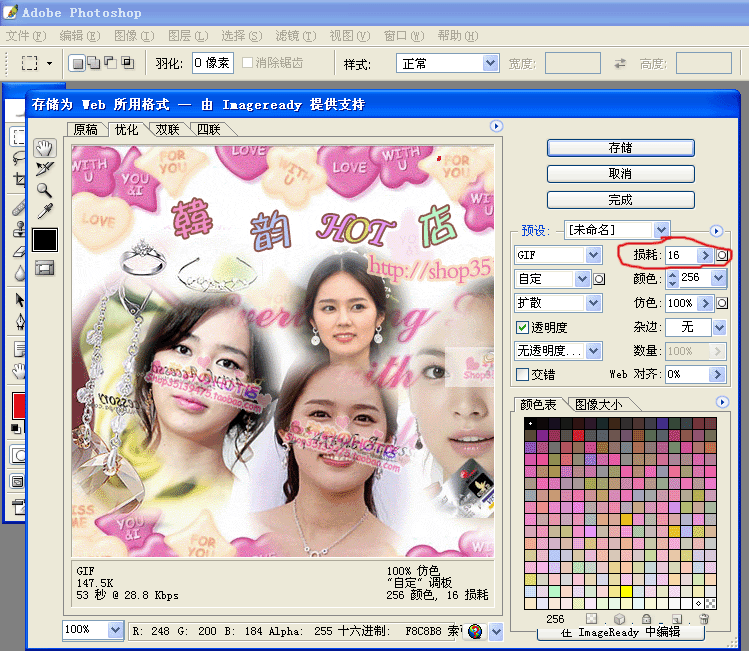Screen dimensions: 749x651
Task: Select rectangular marquee tool in Photoshop toolbox
Action: coord(18,137)
